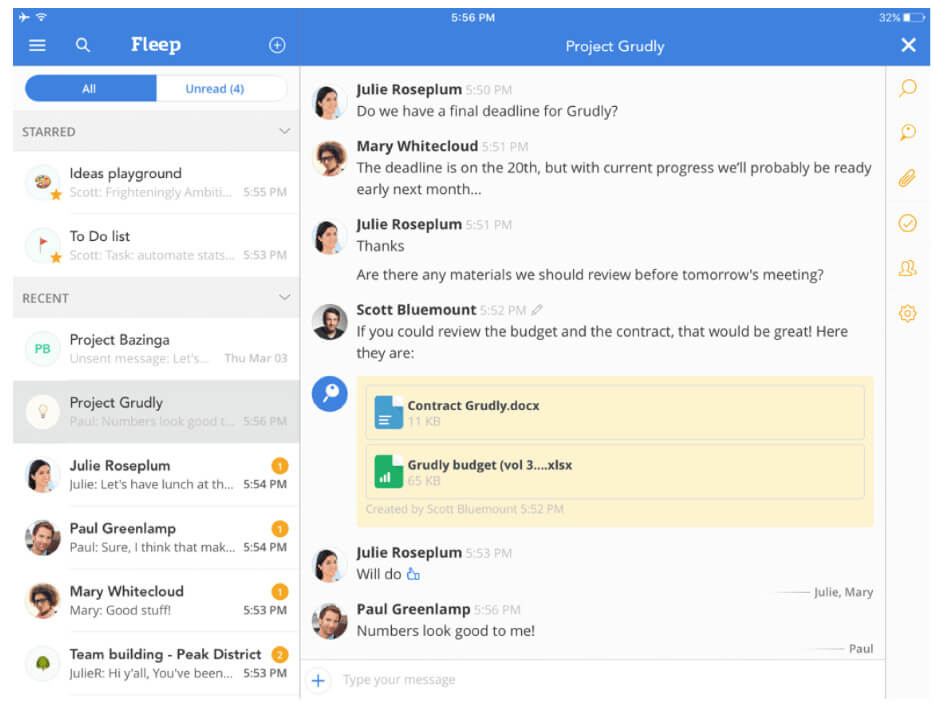Click Team building unread badge showing 2
934x716 pixels.
pyautogui.click(x=280, y=655)
